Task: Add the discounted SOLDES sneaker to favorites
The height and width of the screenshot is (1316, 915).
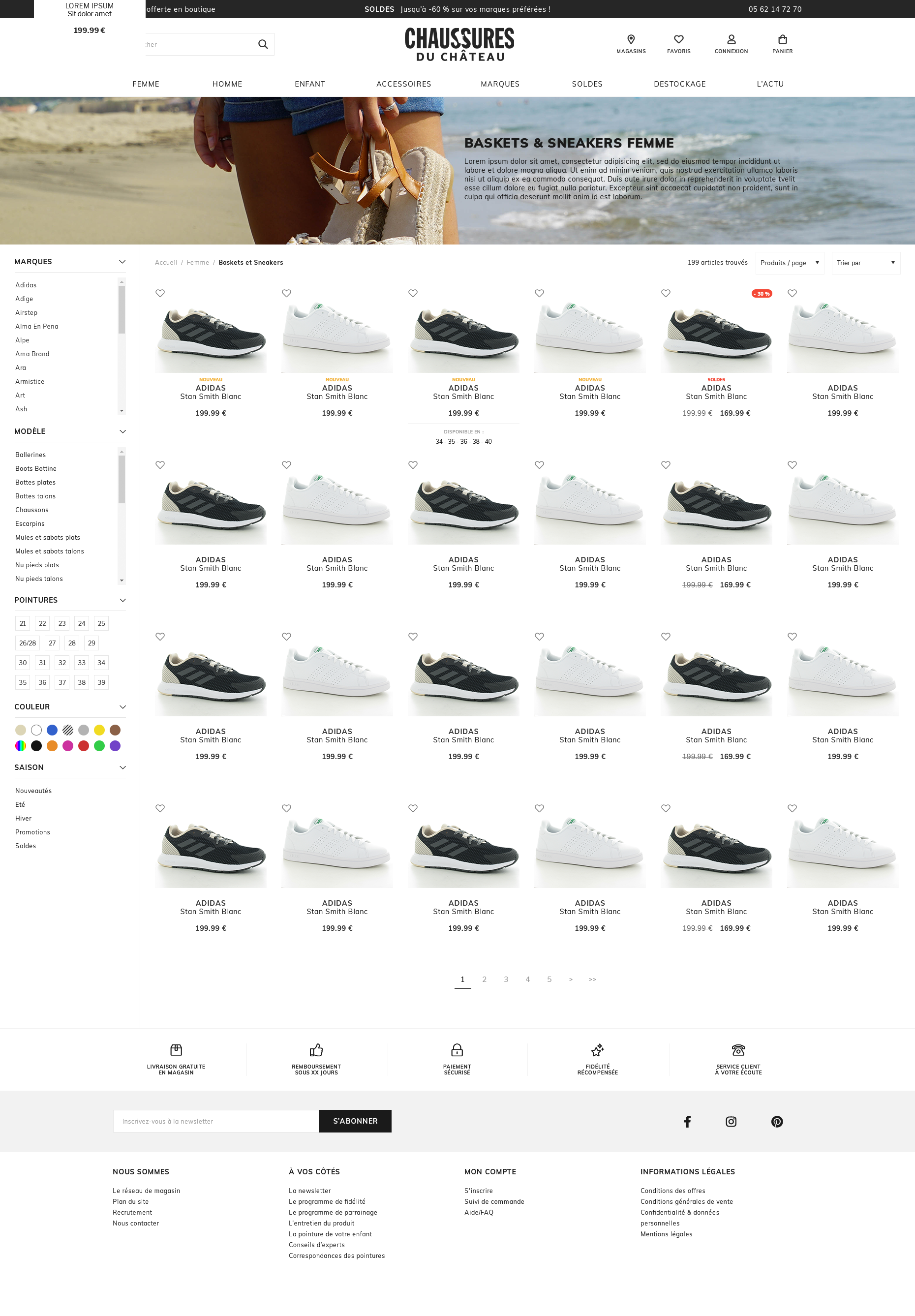Action: click(665, 293)
